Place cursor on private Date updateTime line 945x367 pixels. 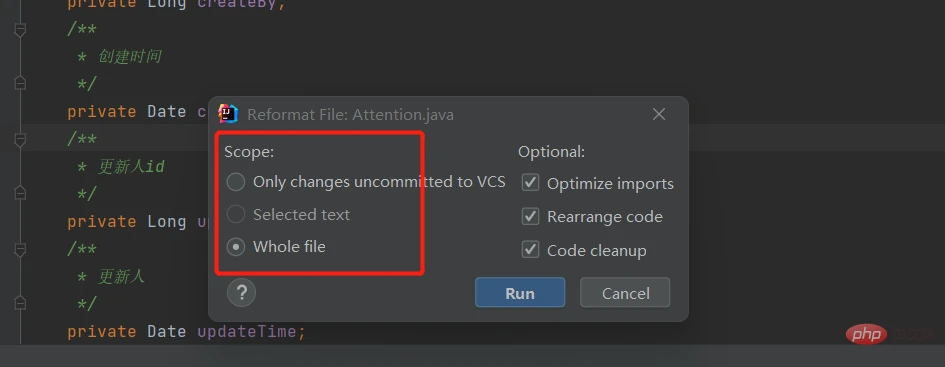[x=186, y=331]
